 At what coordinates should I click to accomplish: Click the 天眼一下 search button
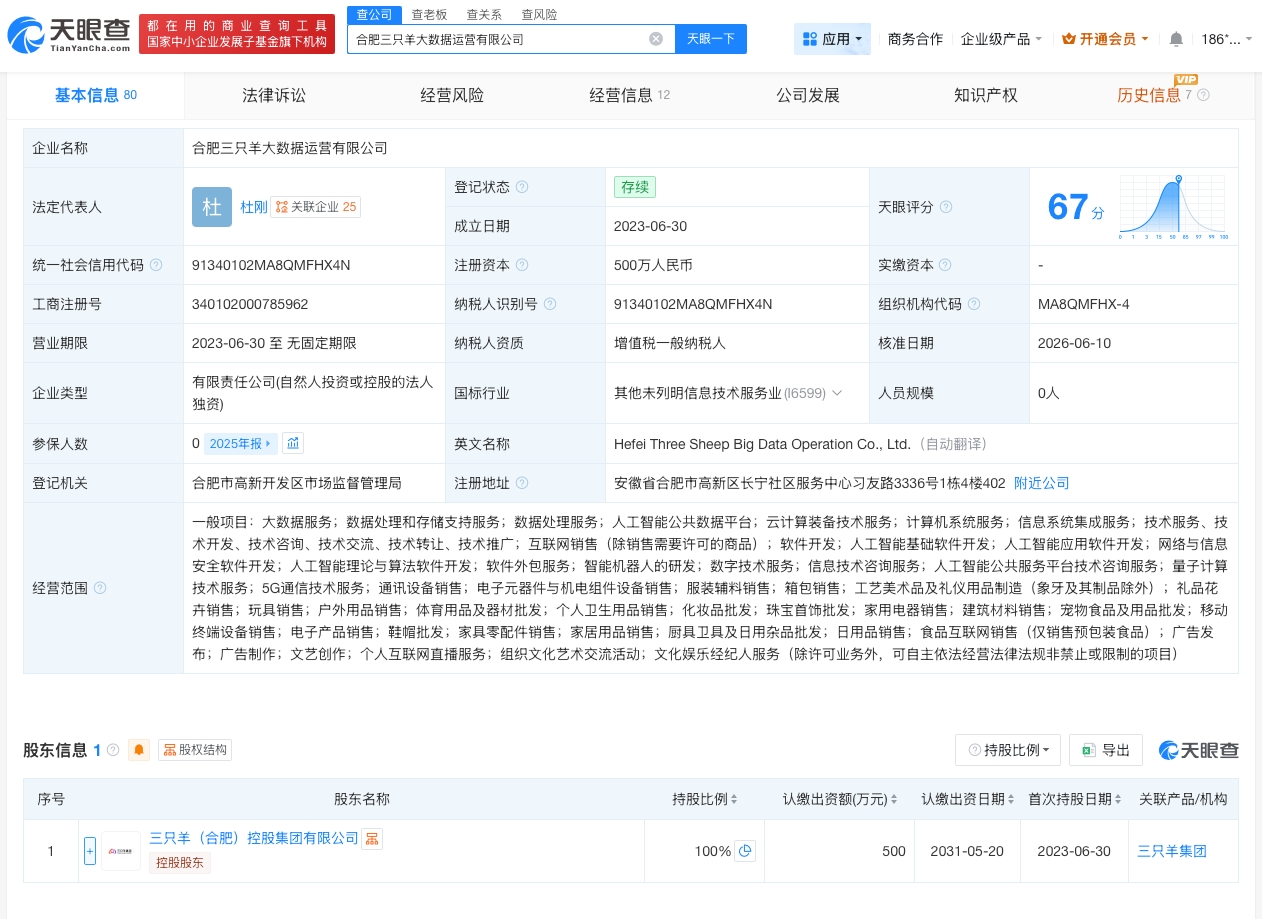711,39
